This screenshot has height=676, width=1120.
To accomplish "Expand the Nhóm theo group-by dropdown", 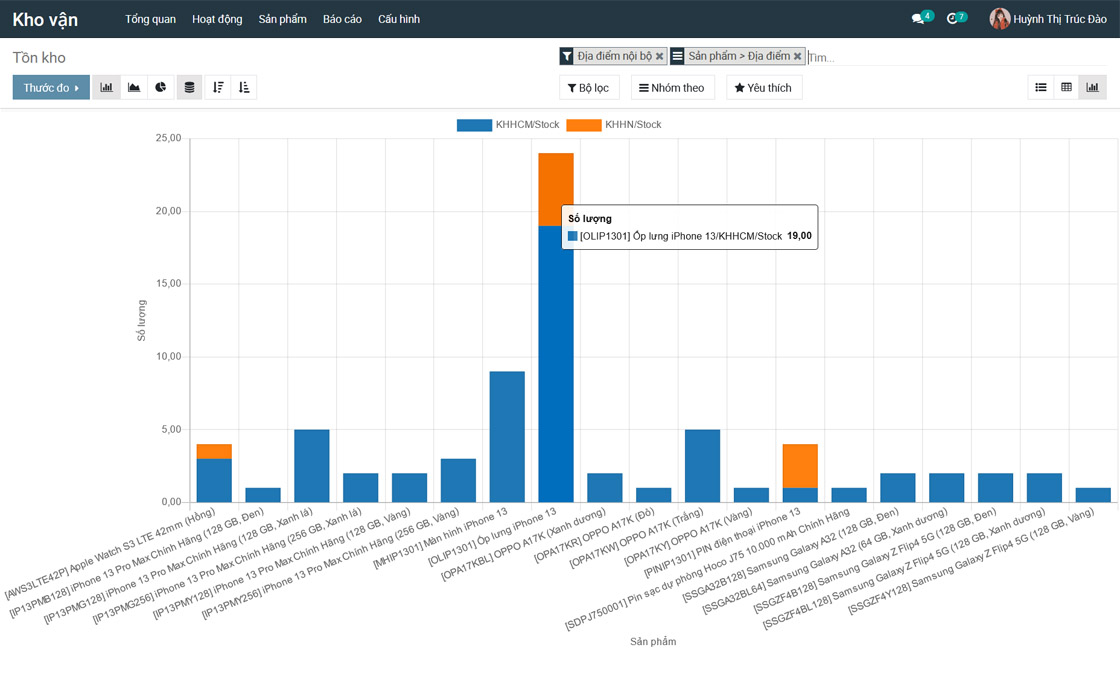I will click(672, 88).
